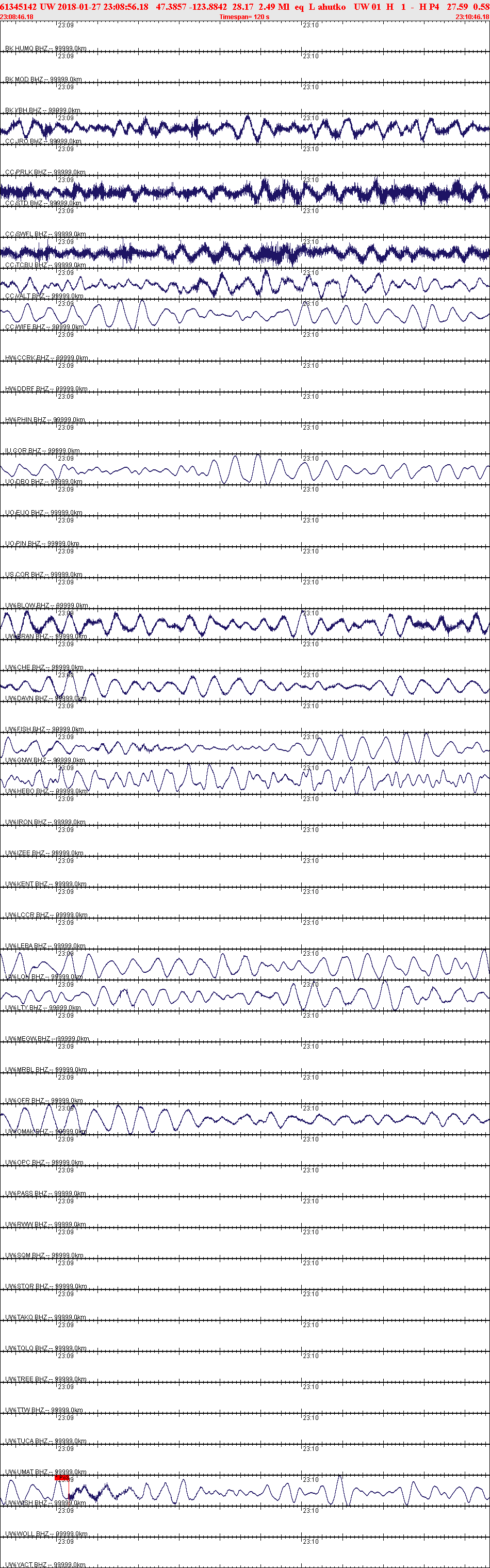Select the CC.WIFE BHZ station label
Viewport: 490px width, 1568px height.
point(44,328)
